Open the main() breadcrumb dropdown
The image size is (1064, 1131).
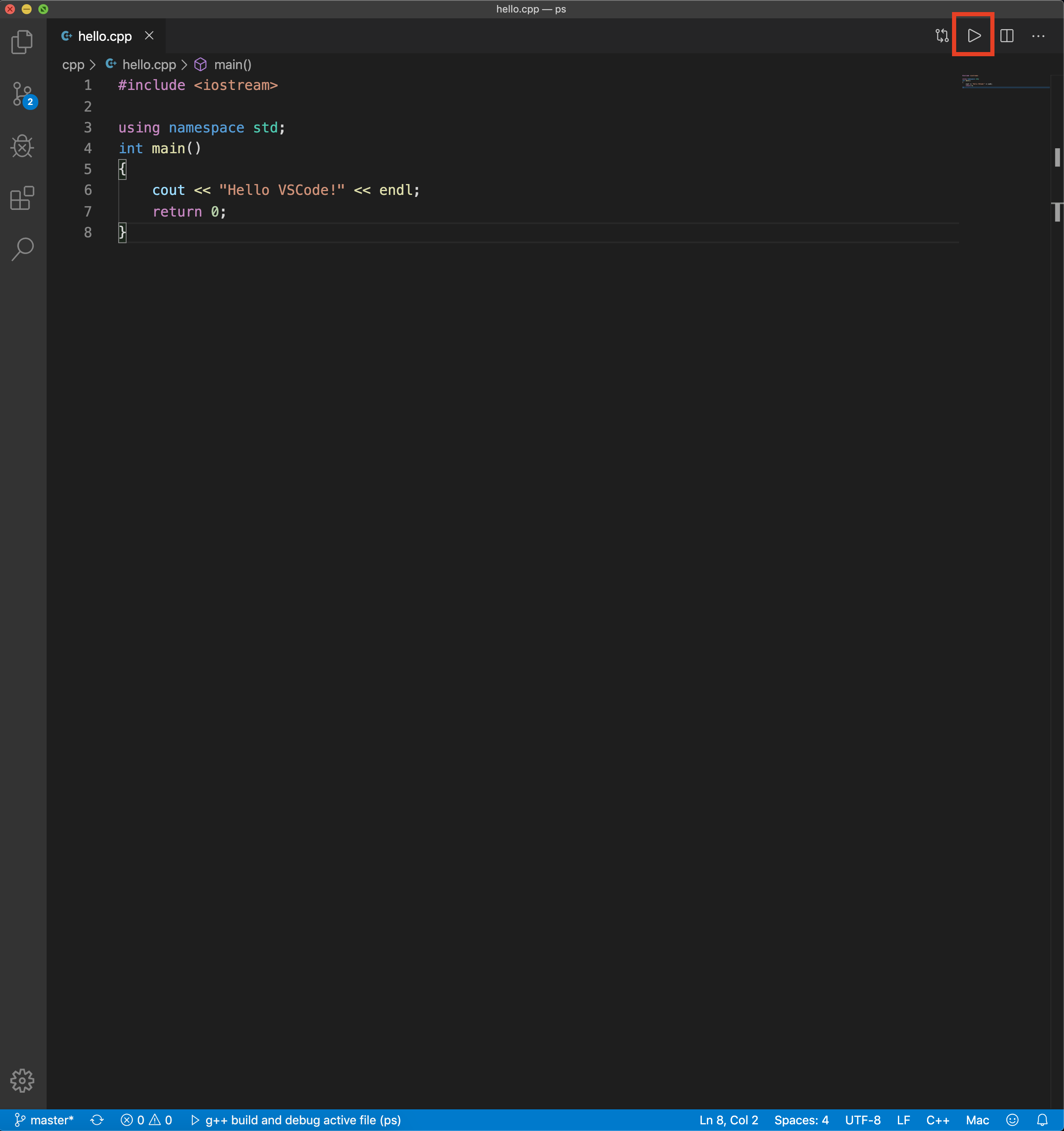tap(233, 64)
